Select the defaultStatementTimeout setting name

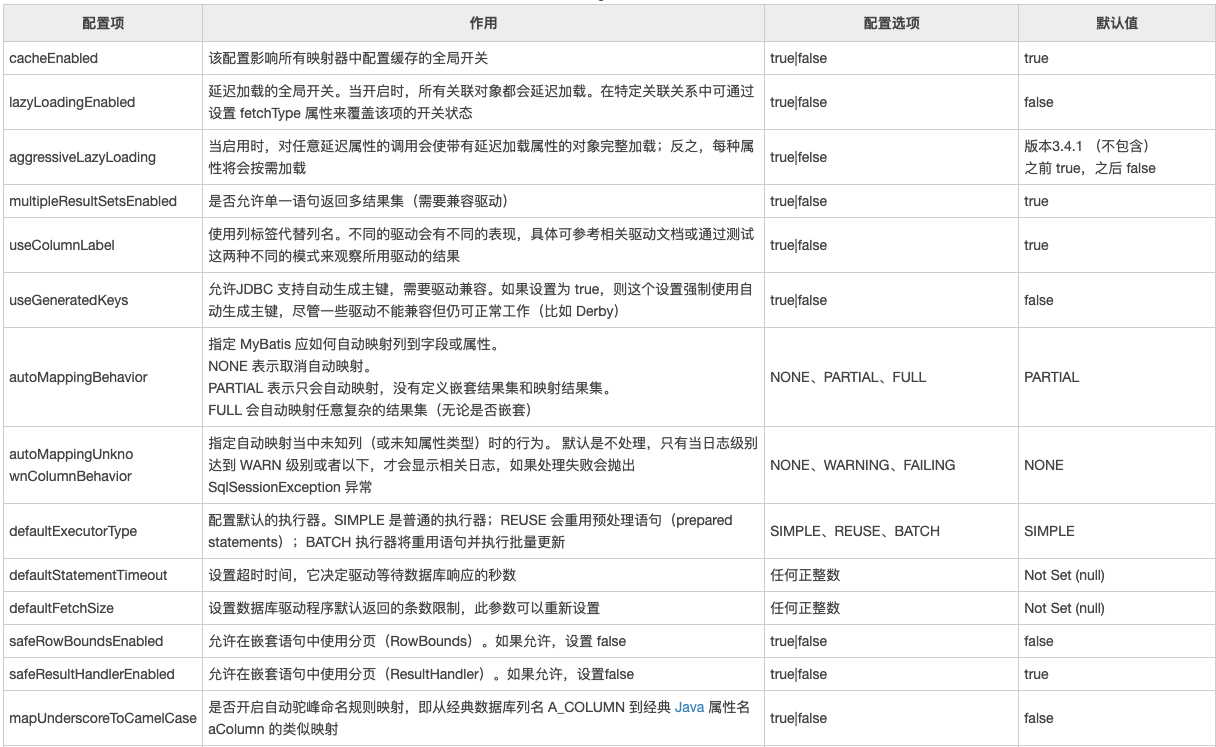tap(88, 575)
